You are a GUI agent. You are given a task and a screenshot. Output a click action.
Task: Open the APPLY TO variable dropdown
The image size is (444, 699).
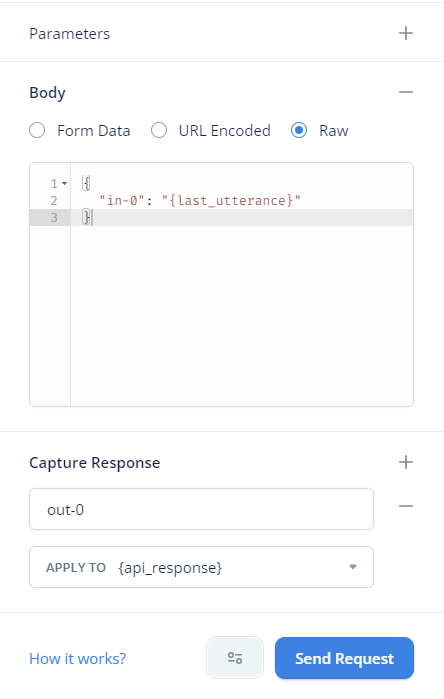pyautogui.click(x=201, y=567)
